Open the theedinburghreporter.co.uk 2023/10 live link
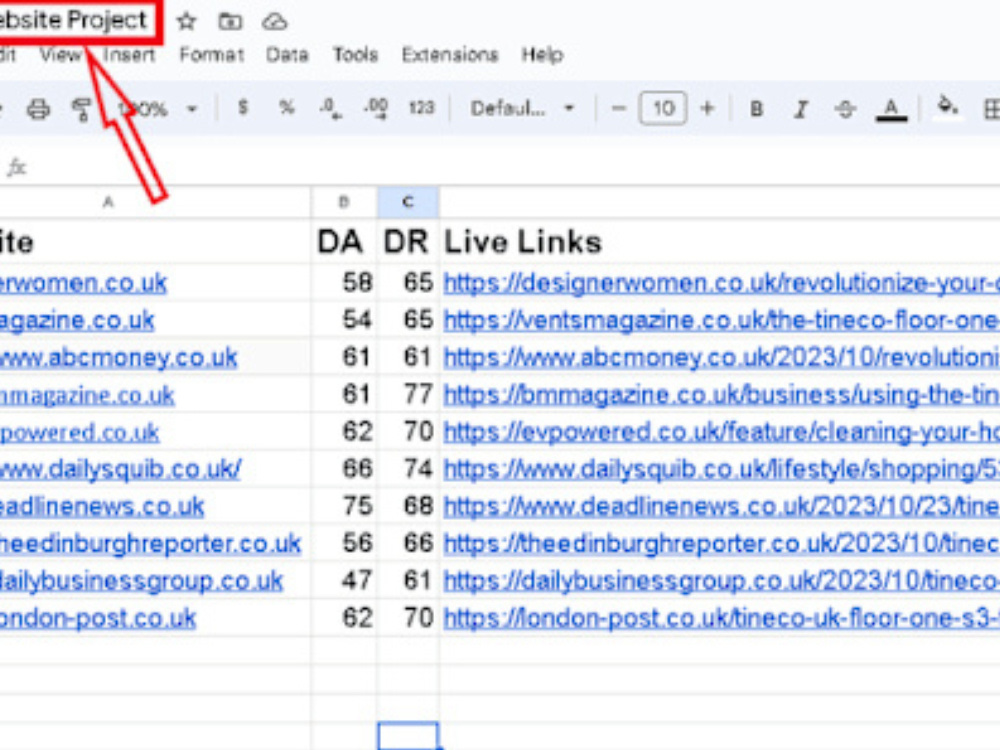Image resolution: width=1000 pixels, height=750 pixels. click(x=721, y=543)
